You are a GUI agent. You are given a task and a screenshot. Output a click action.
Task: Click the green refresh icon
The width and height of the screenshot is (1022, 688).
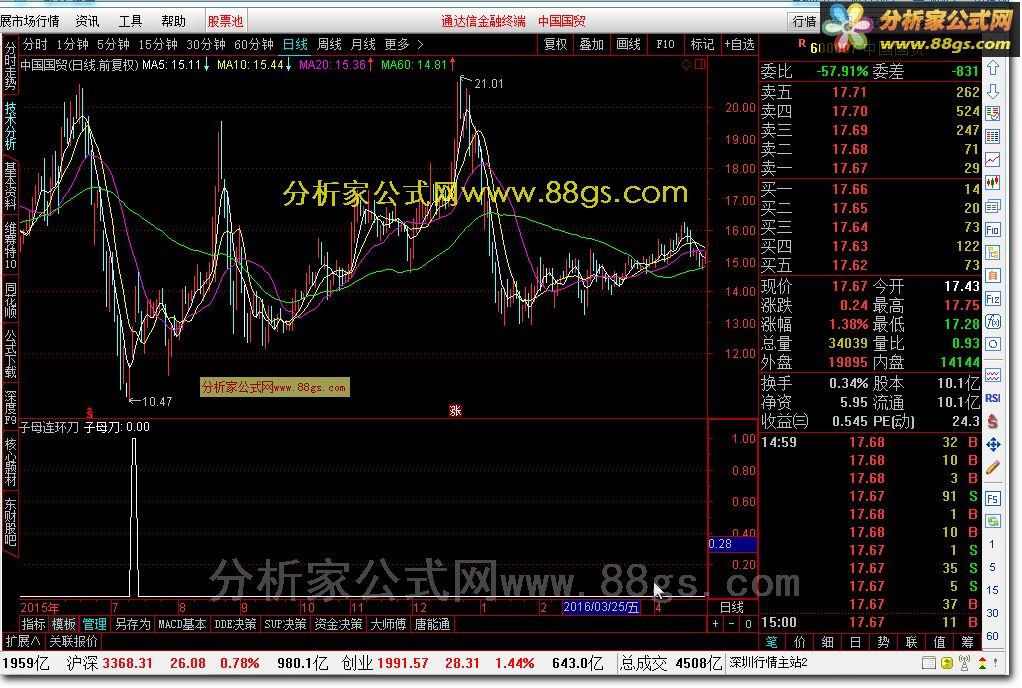[x=993, y=521]
